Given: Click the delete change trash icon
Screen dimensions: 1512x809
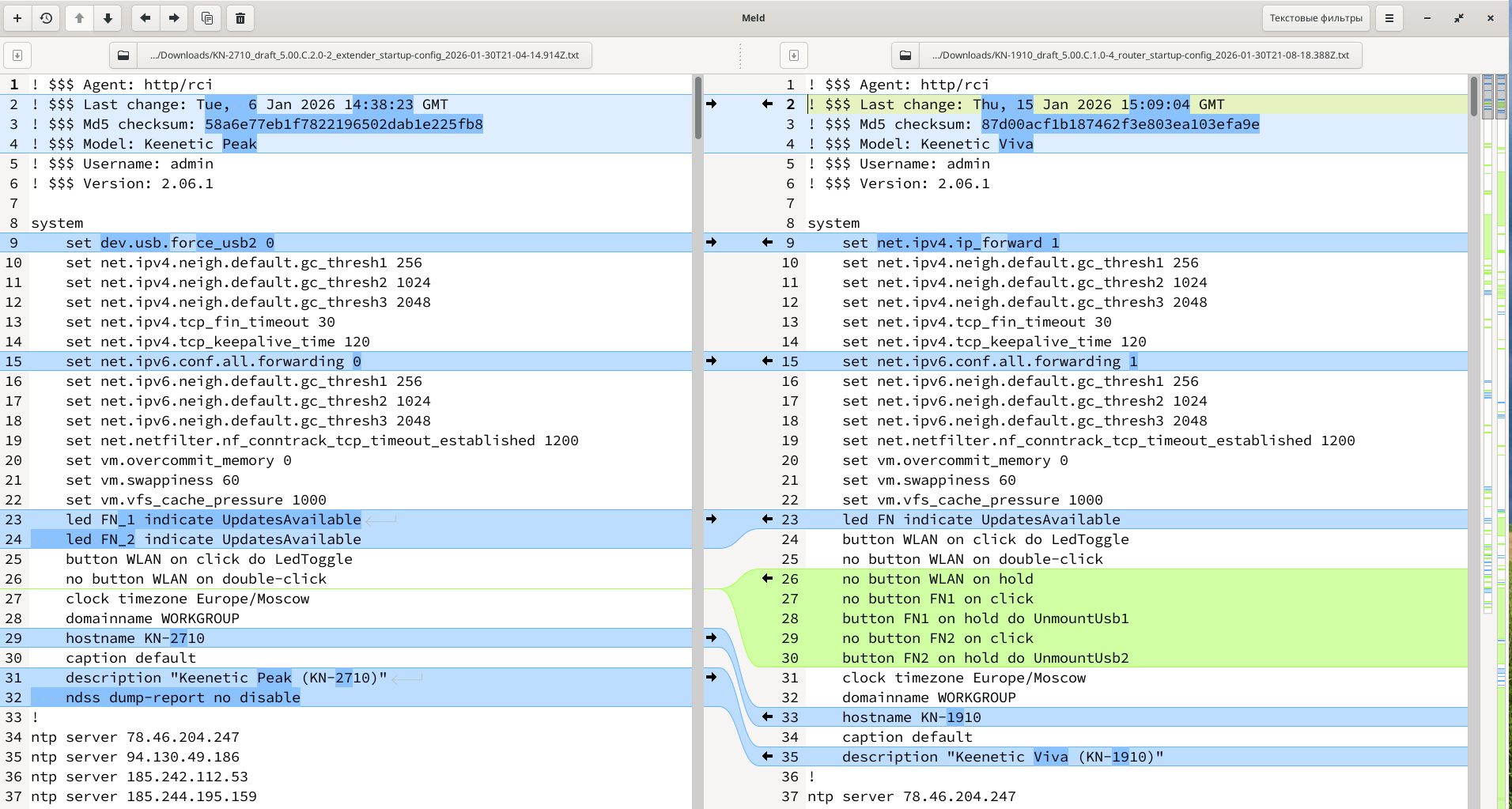Looking at the screenshot, I should [x=240, y=18].
